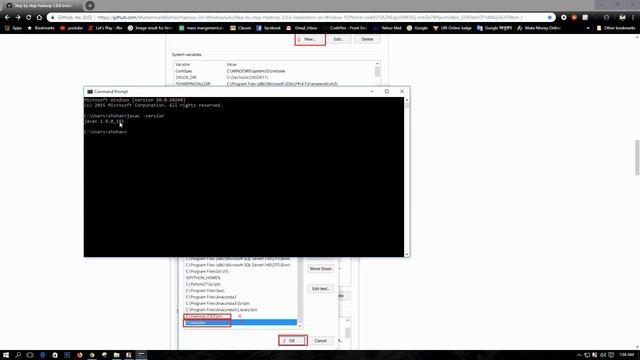
Task: Go forward in browser history
Action: (x=18, y=18)
